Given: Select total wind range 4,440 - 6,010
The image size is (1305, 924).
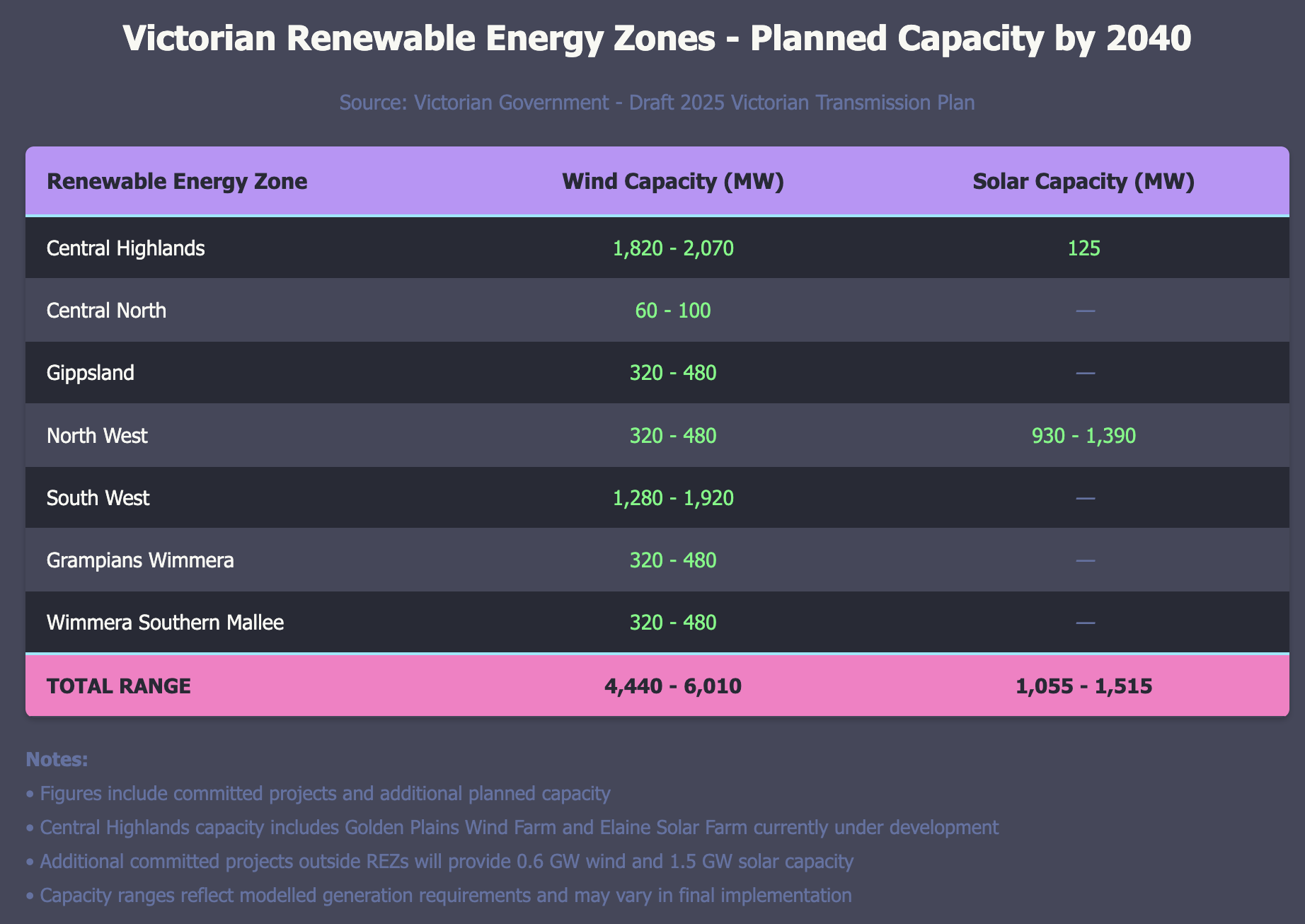Looking at the screenshot, I should pos(672,686).
